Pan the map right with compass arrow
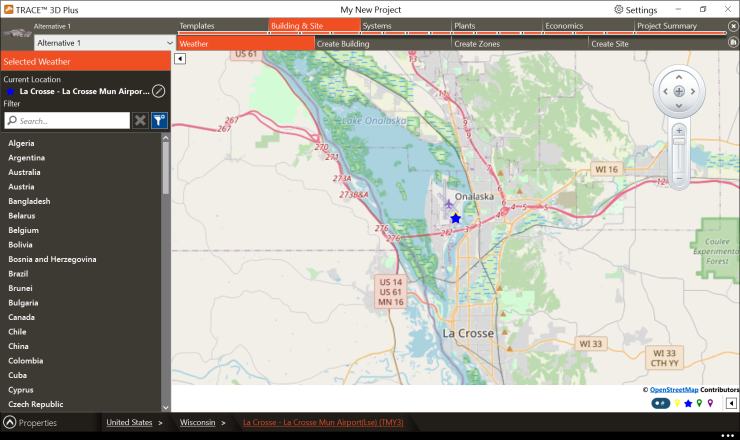740x440 pixels. (695, 92)
